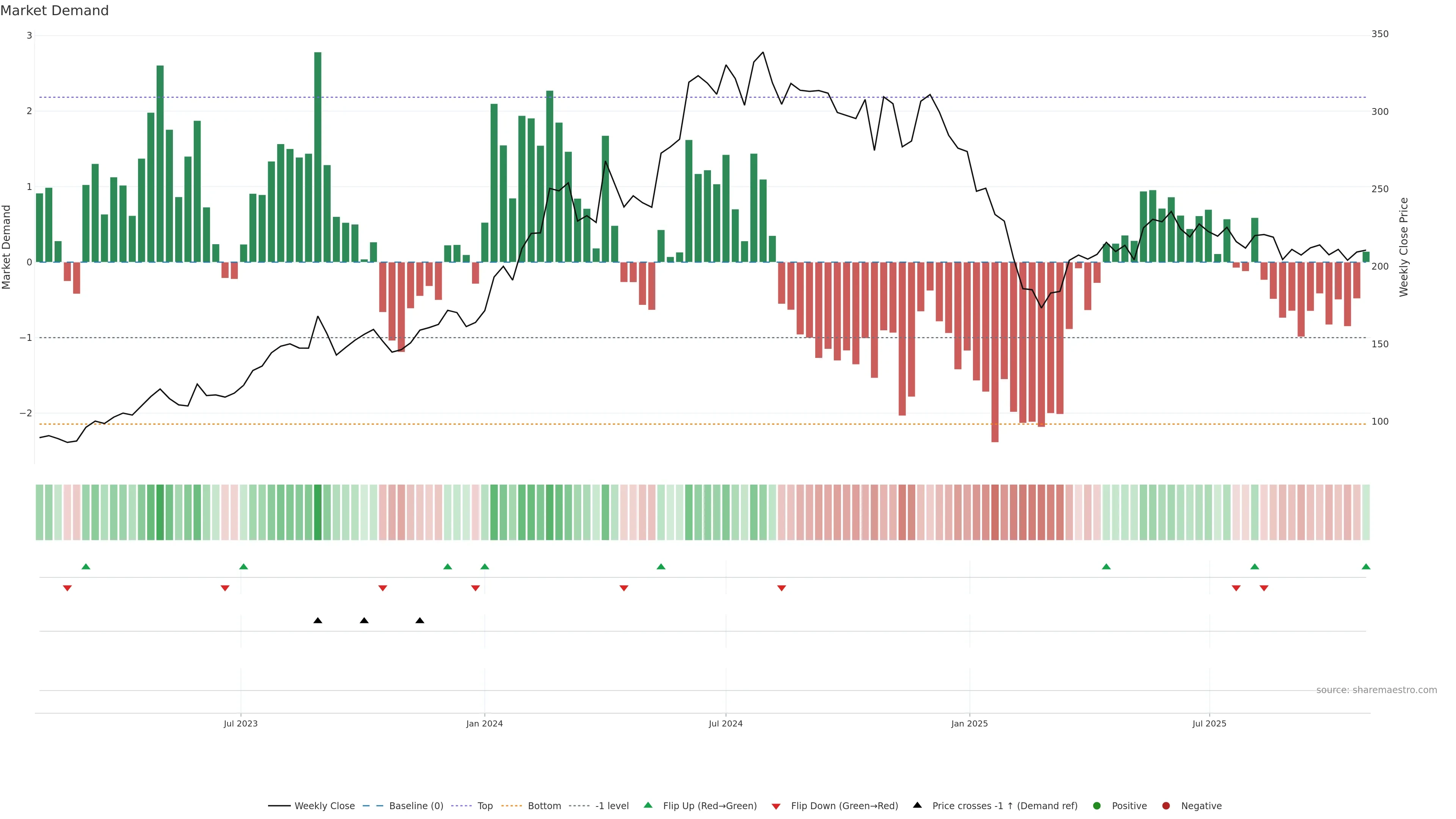The image size is (1456, 819).
Task: Click the leftmost black price-cross triangle marker
Action: (318, 621)
